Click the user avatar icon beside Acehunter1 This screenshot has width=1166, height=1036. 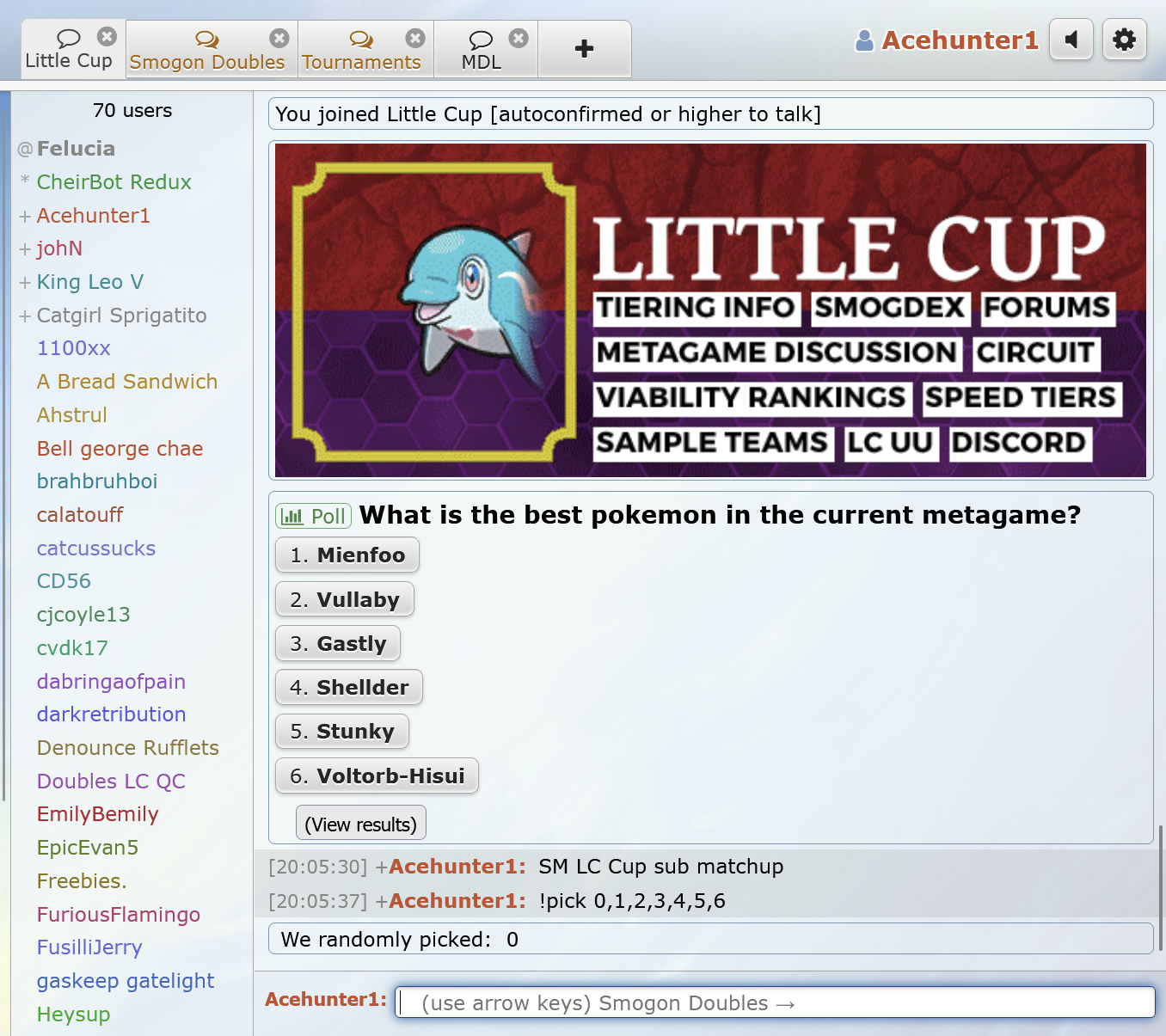(864, 40)
